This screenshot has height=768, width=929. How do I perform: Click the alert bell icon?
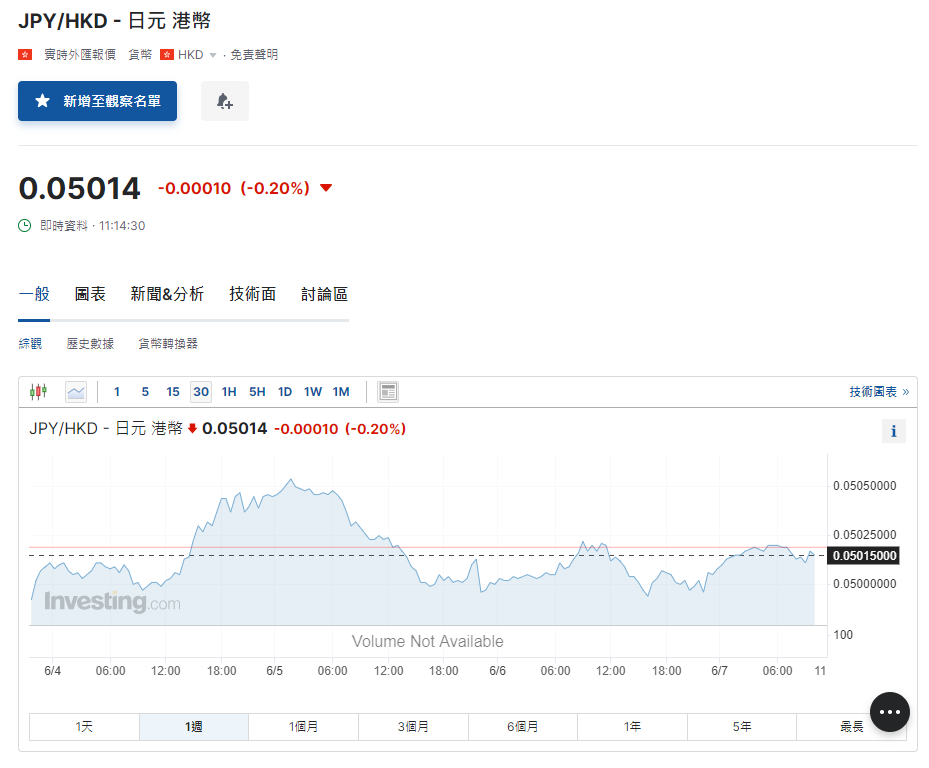pyautogui.click(x=224, y=101)
